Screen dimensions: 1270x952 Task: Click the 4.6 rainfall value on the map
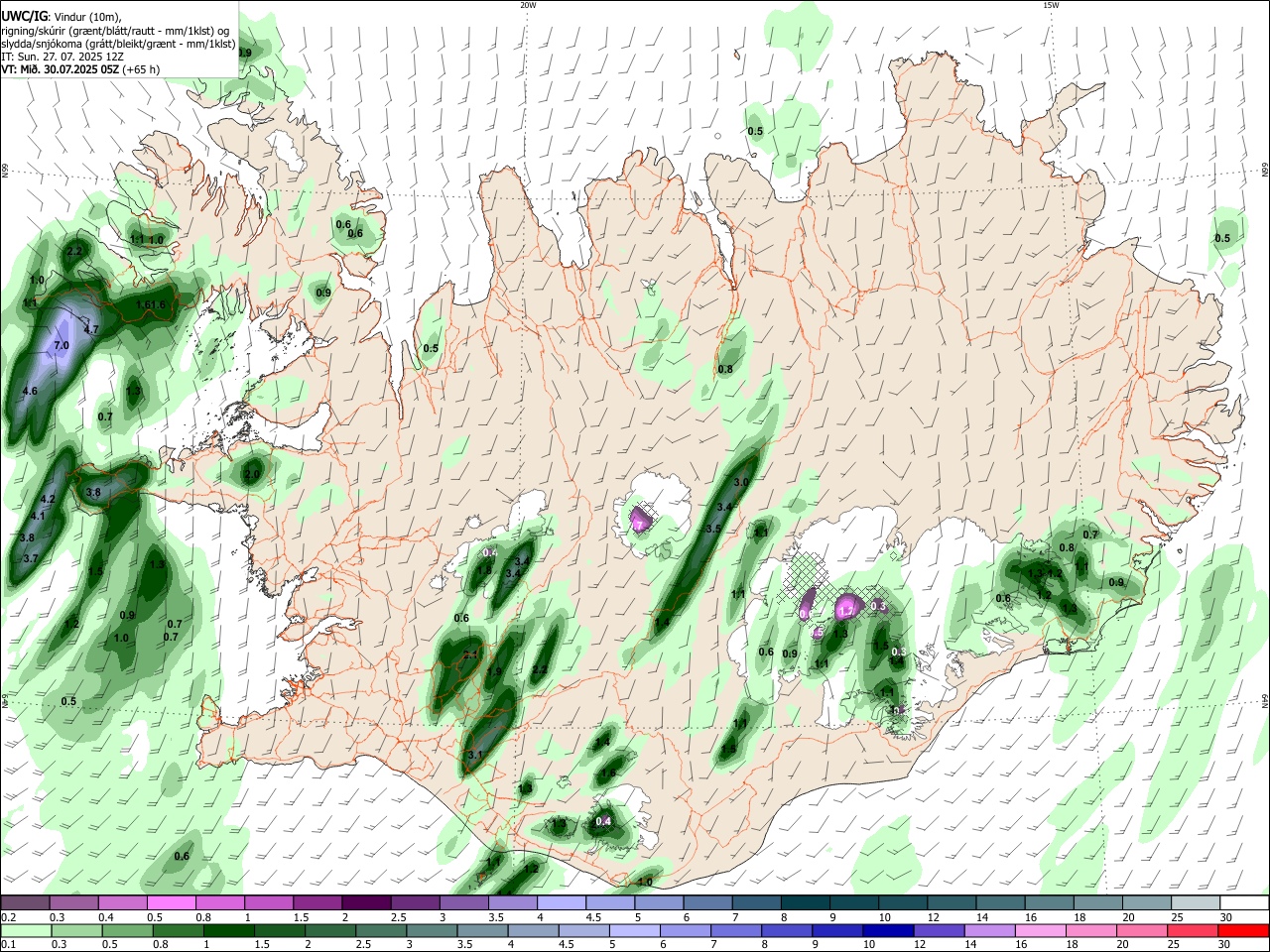(x=30, y=392)
